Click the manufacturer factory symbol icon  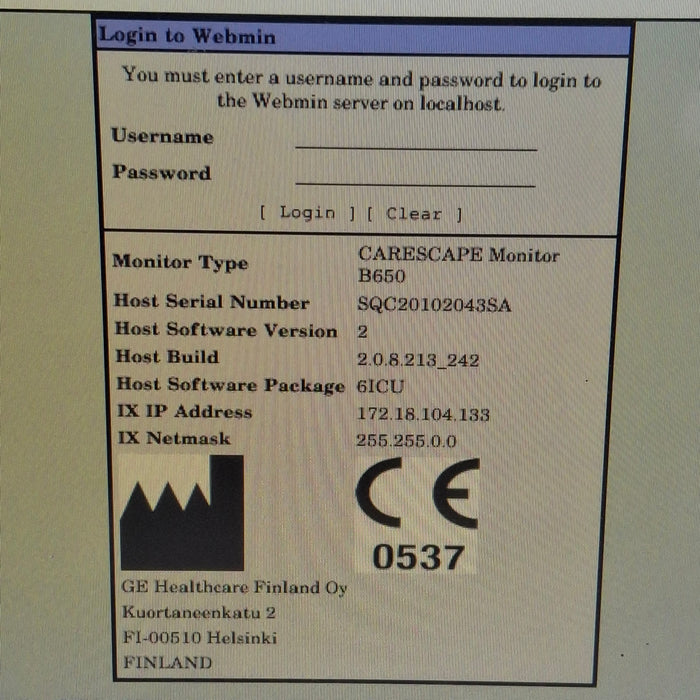[x=182, y=512]
